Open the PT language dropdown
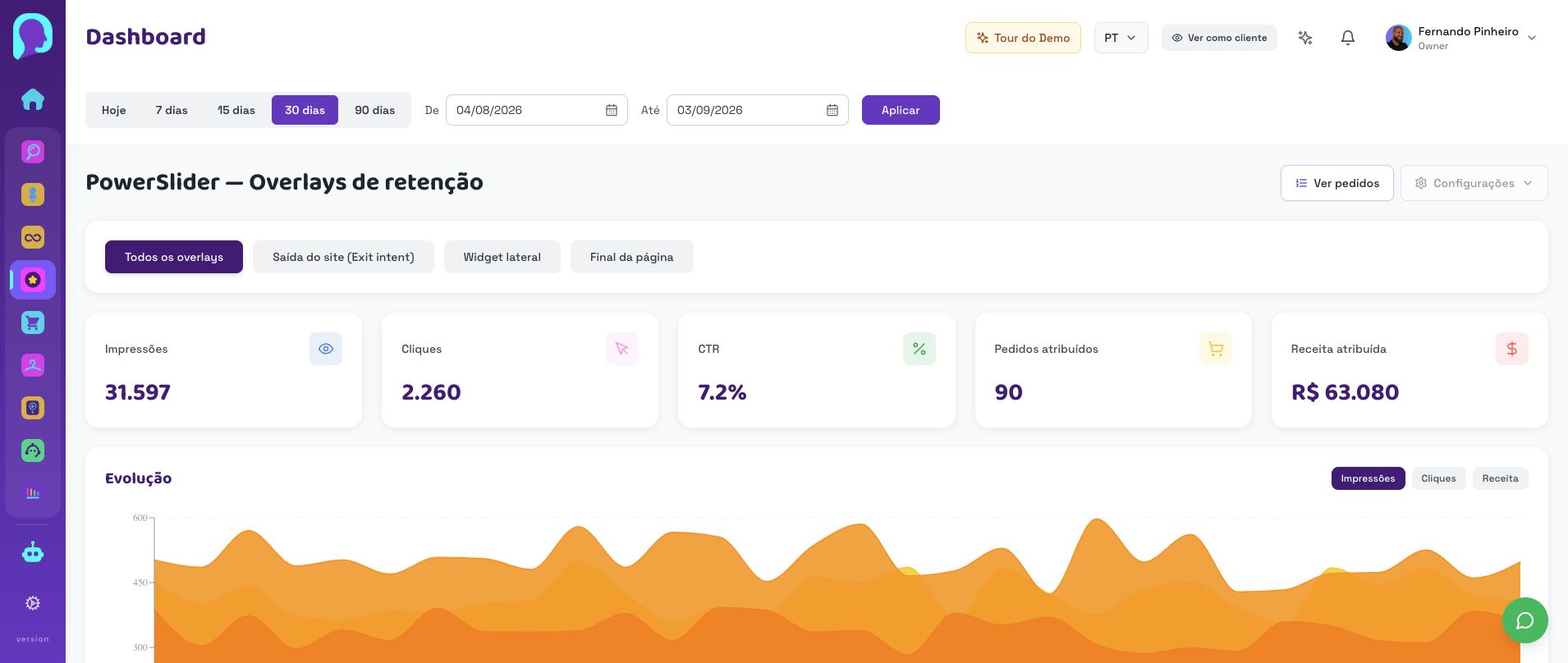The image size is (1568, 663). pyautogui.click(x=1121, y=38)
